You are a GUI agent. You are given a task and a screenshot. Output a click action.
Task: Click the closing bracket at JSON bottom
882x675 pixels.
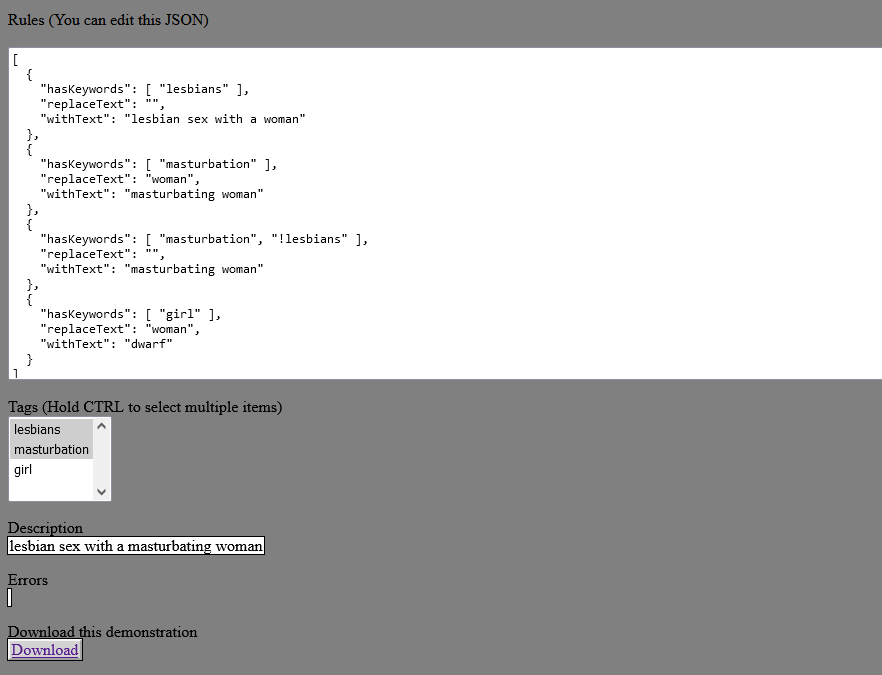click(16, 373)
